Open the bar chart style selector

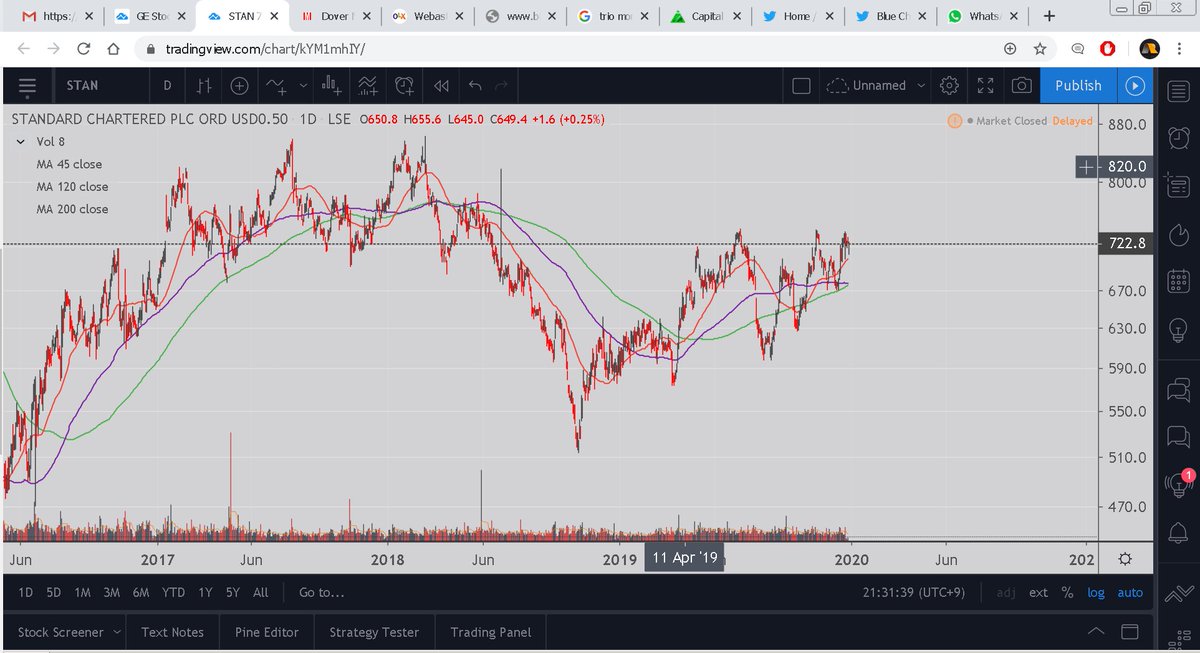(x=204, y=86)
